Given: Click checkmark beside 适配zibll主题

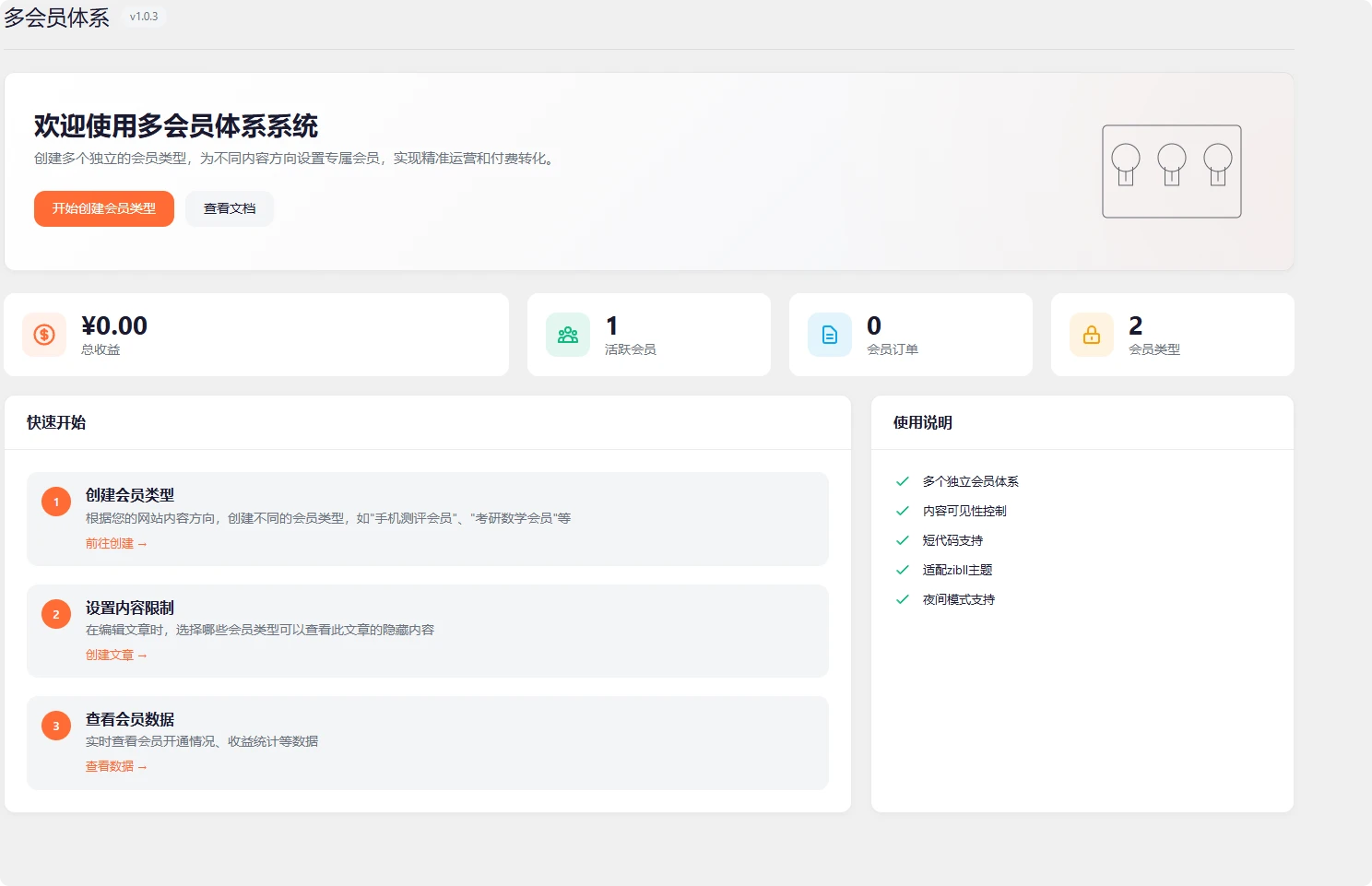Looking at the screenshot, I should tap(901, 569).
